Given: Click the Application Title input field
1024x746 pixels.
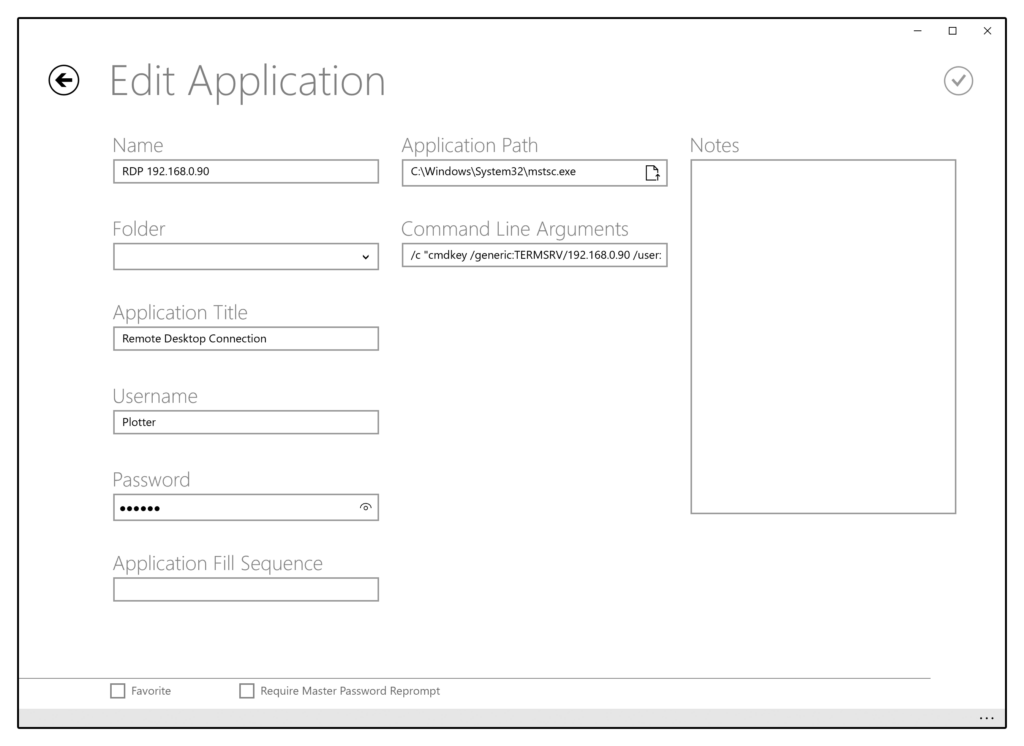Looking at the screenshot, I should tap(245, 339).
